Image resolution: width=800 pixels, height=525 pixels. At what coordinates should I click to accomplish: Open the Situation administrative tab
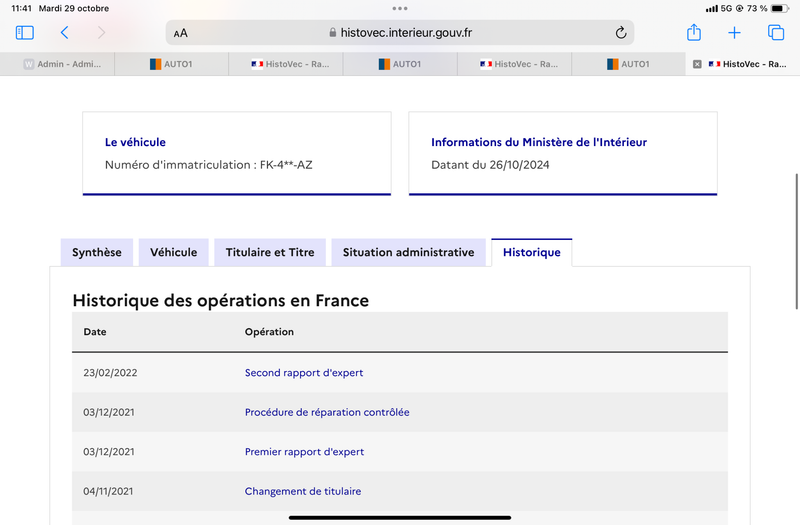(409, 253)
